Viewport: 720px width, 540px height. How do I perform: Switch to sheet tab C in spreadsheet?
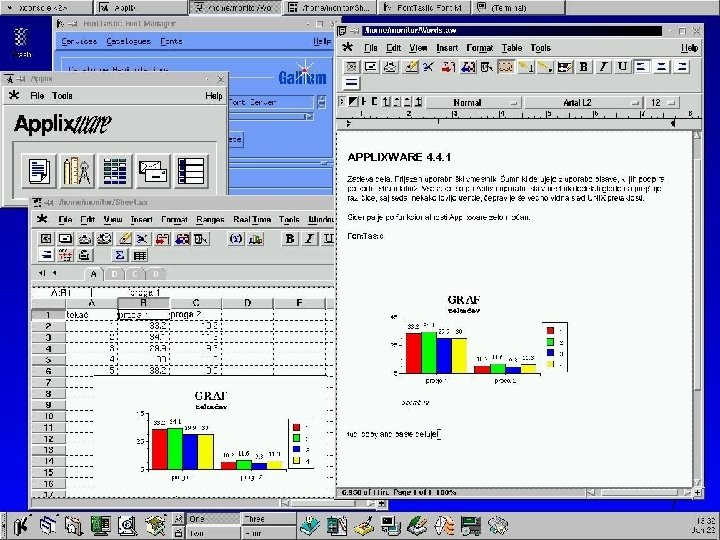pos(135,274)
